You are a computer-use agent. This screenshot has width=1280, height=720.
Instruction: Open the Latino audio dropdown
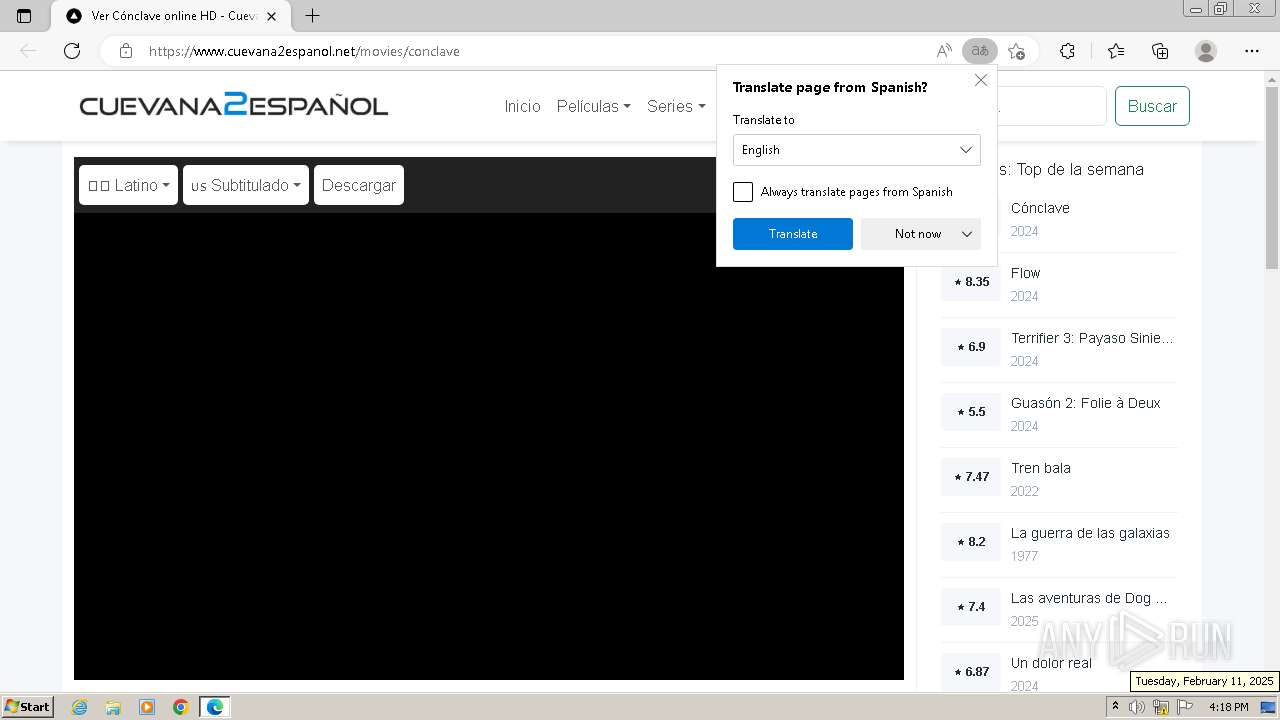click(x=128, y=185)
